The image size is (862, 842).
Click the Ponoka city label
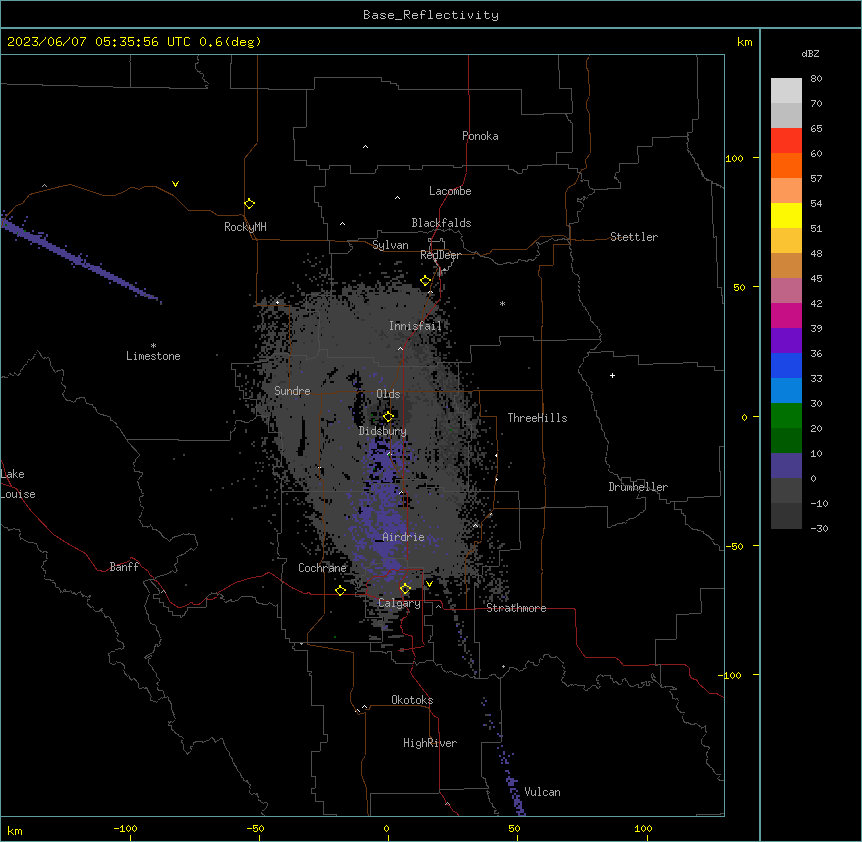click(480, 136)
